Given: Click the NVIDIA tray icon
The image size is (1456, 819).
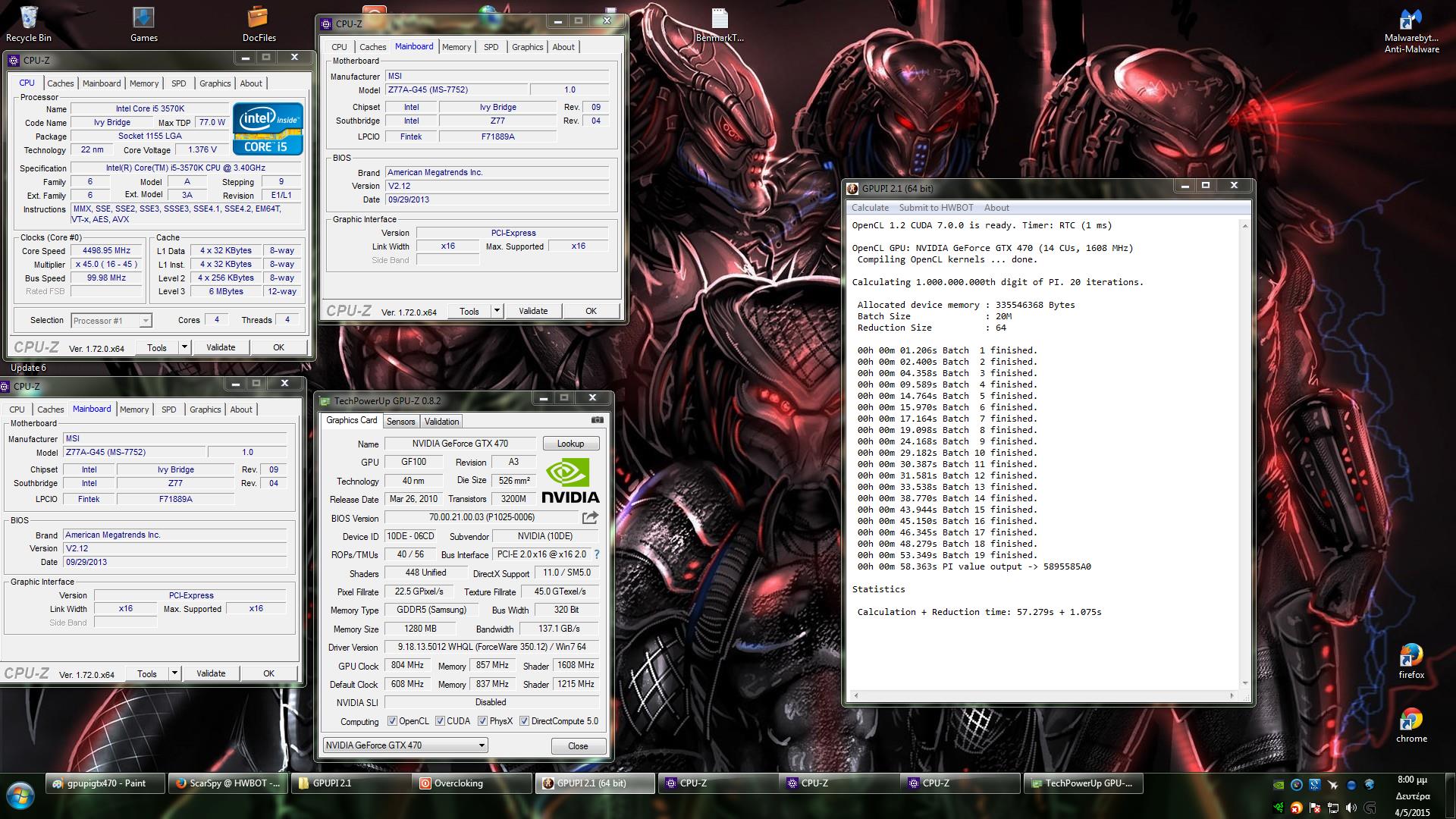Looking at the screenshot, I should (1278, 784).
